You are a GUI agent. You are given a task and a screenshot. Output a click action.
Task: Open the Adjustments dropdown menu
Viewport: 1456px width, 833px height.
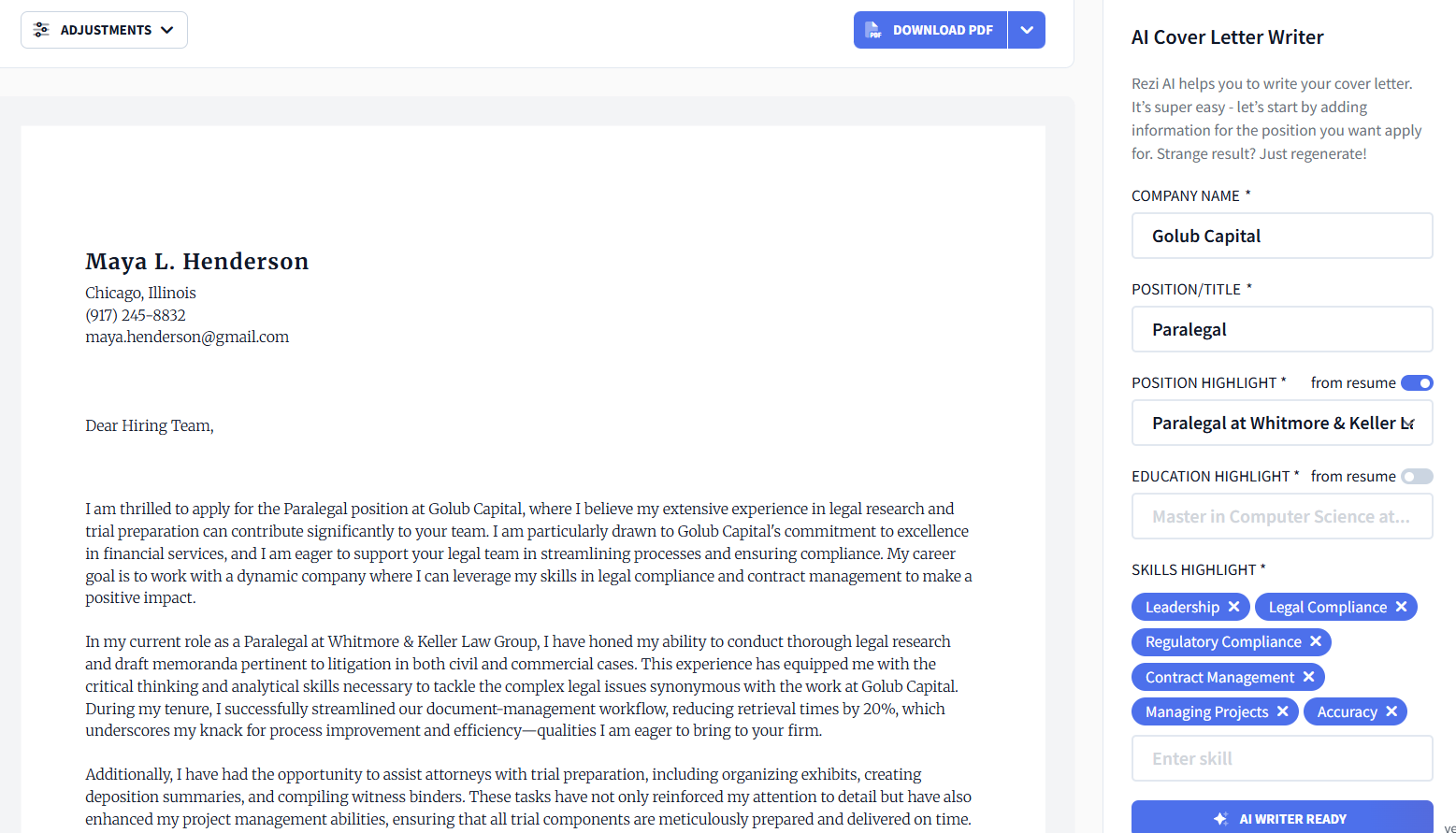103,29
